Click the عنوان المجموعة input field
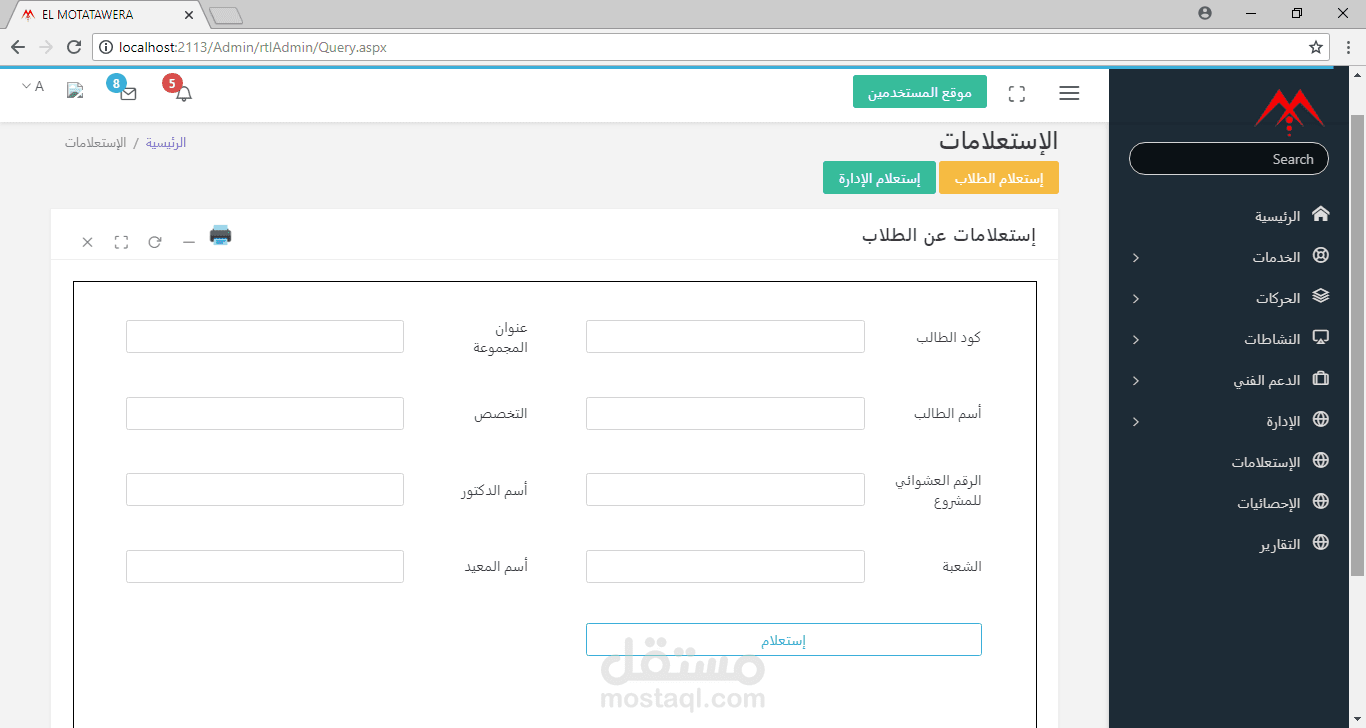 pos(265,337)
